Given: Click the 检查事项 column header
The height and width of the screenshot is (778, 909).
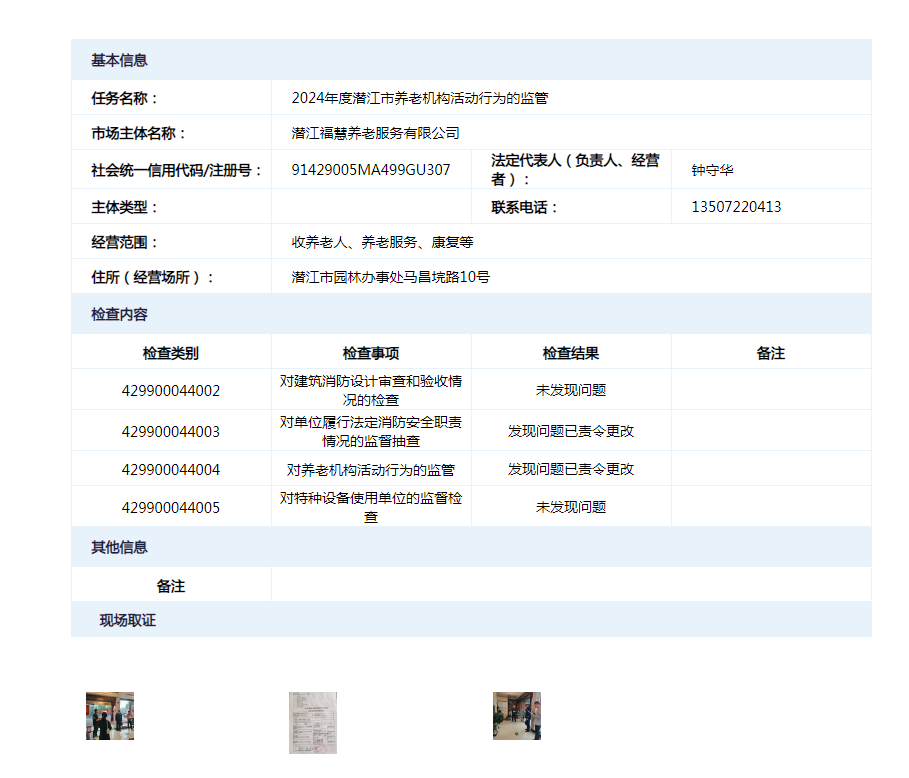Looking at the screenshot, I should pyautogui.click(x=371, y=353).
